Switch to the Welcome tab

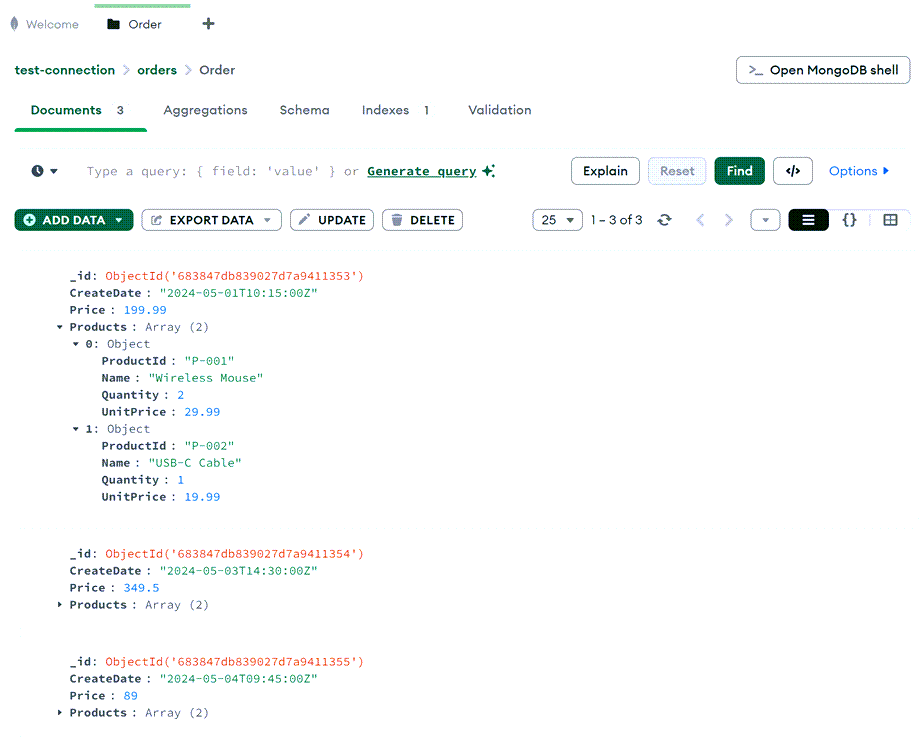pyautogui.click(x=45, y=24)
